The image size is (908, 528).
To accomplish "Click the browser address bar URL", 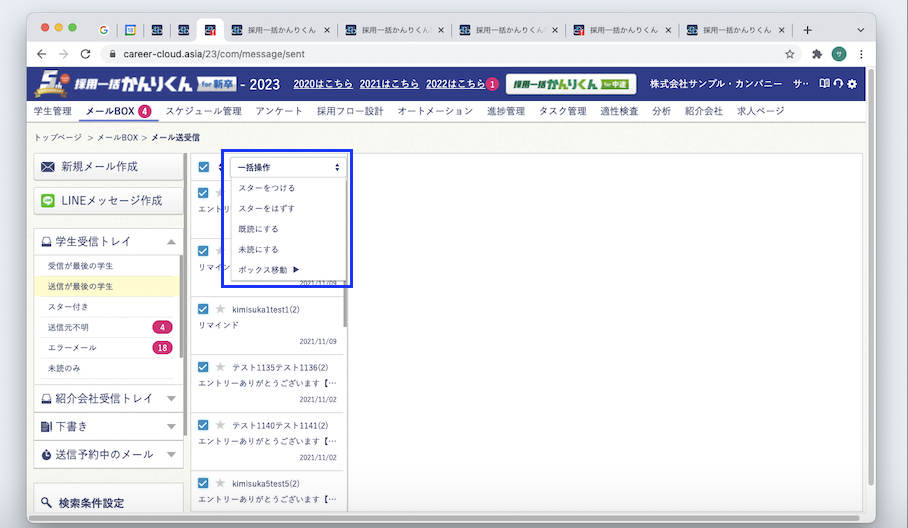I will coord(214,54).
